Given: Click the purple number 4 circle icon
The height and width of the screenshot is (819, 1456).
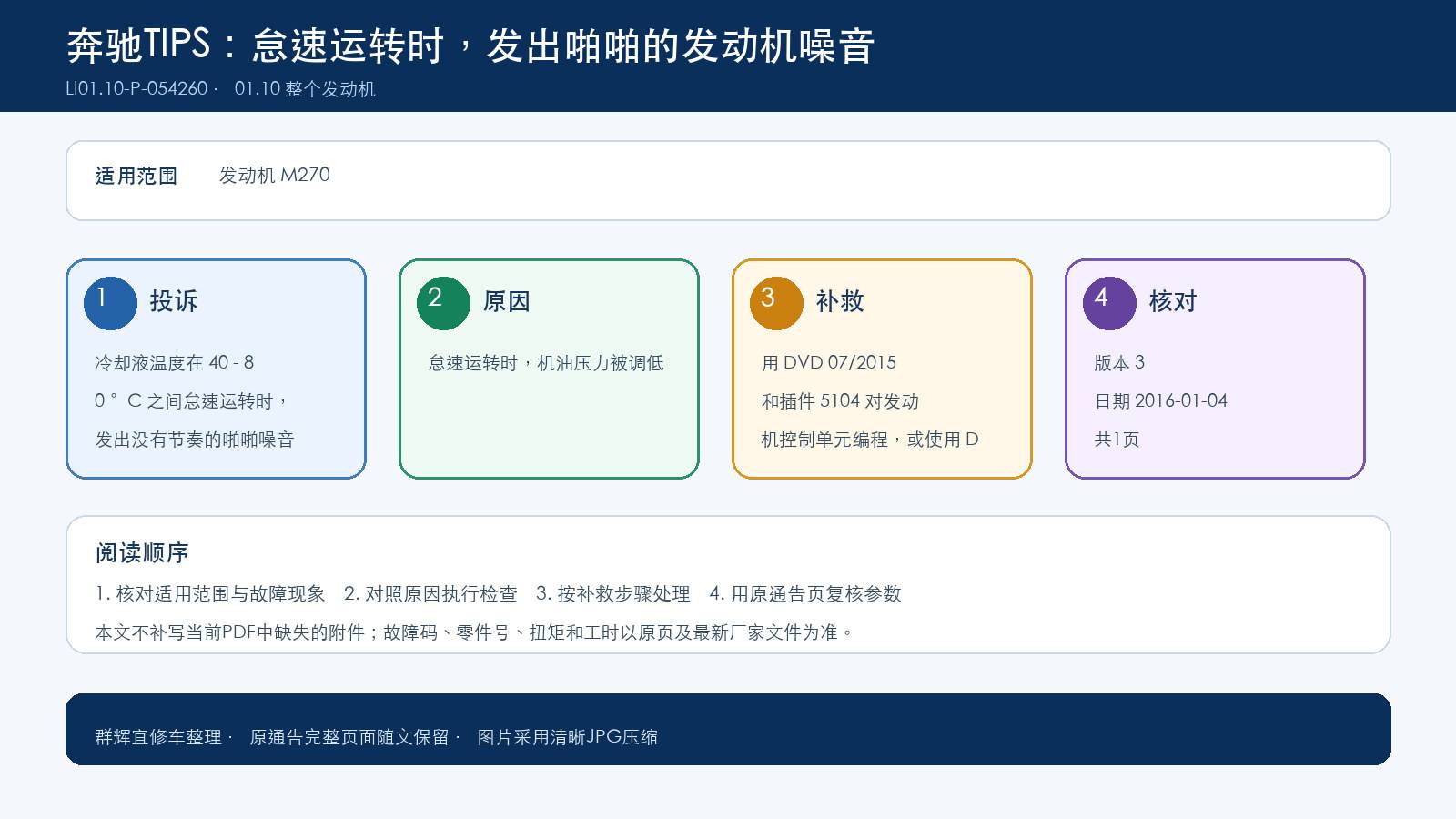Looking at the screenshot, I should 1109,303.
